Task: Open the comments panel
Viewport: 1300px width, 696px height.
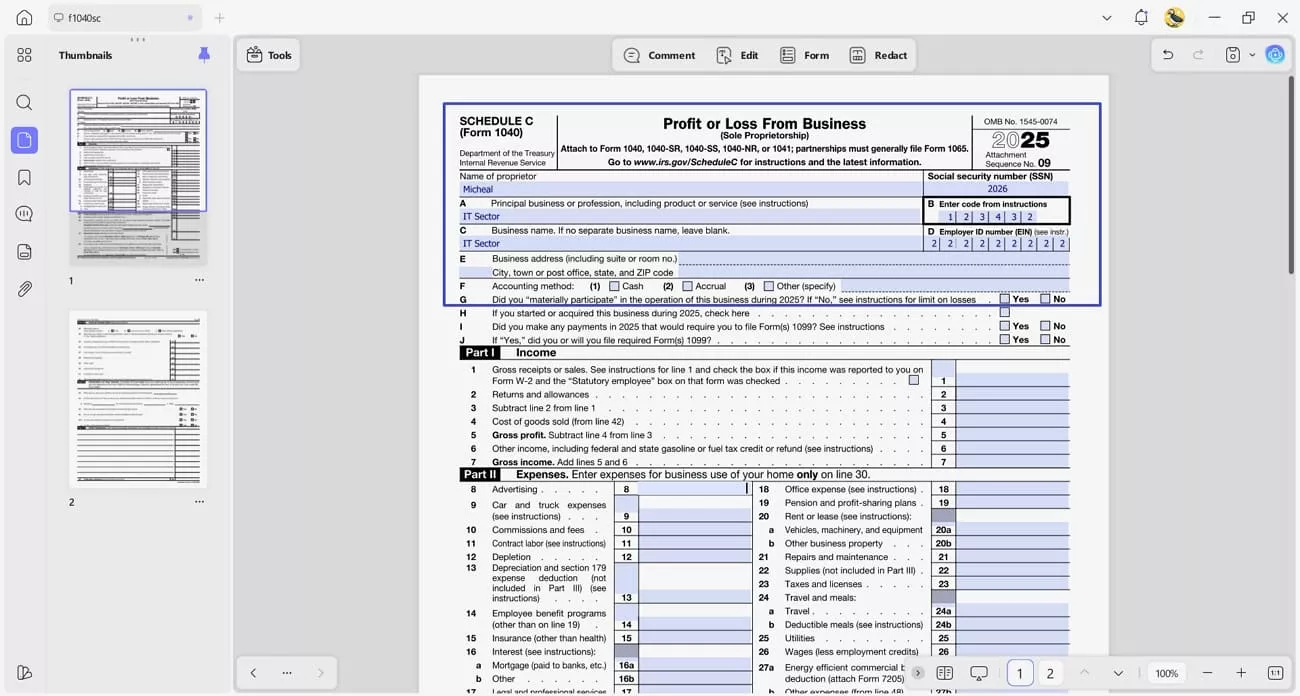Action: pyautogui.click(x=24, y=213)
